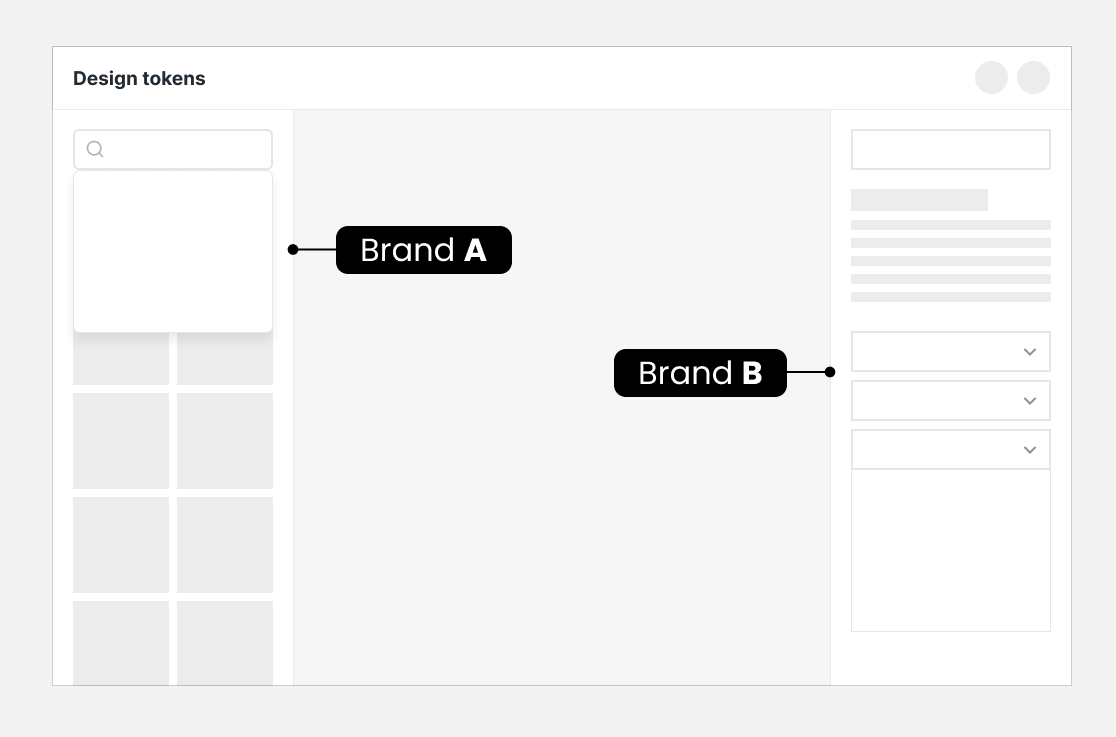The width and height of the screenshot is (1116, 737).
Task: Click the expanded dropdown list area
Action: pyautogui.click(x=951, y=550)
